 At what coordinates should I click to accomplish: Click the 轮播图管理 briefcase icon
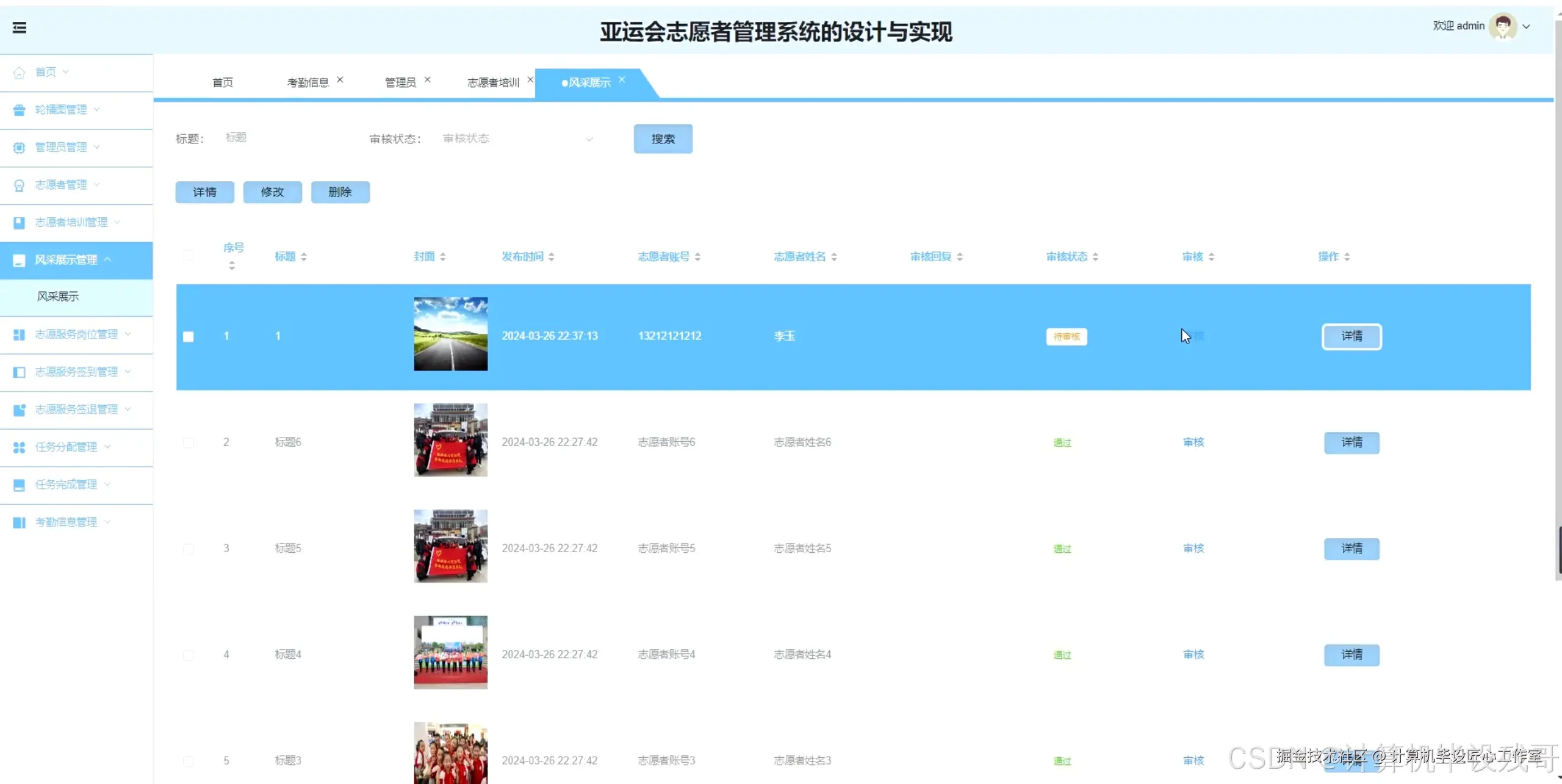[x=20, y=110]
